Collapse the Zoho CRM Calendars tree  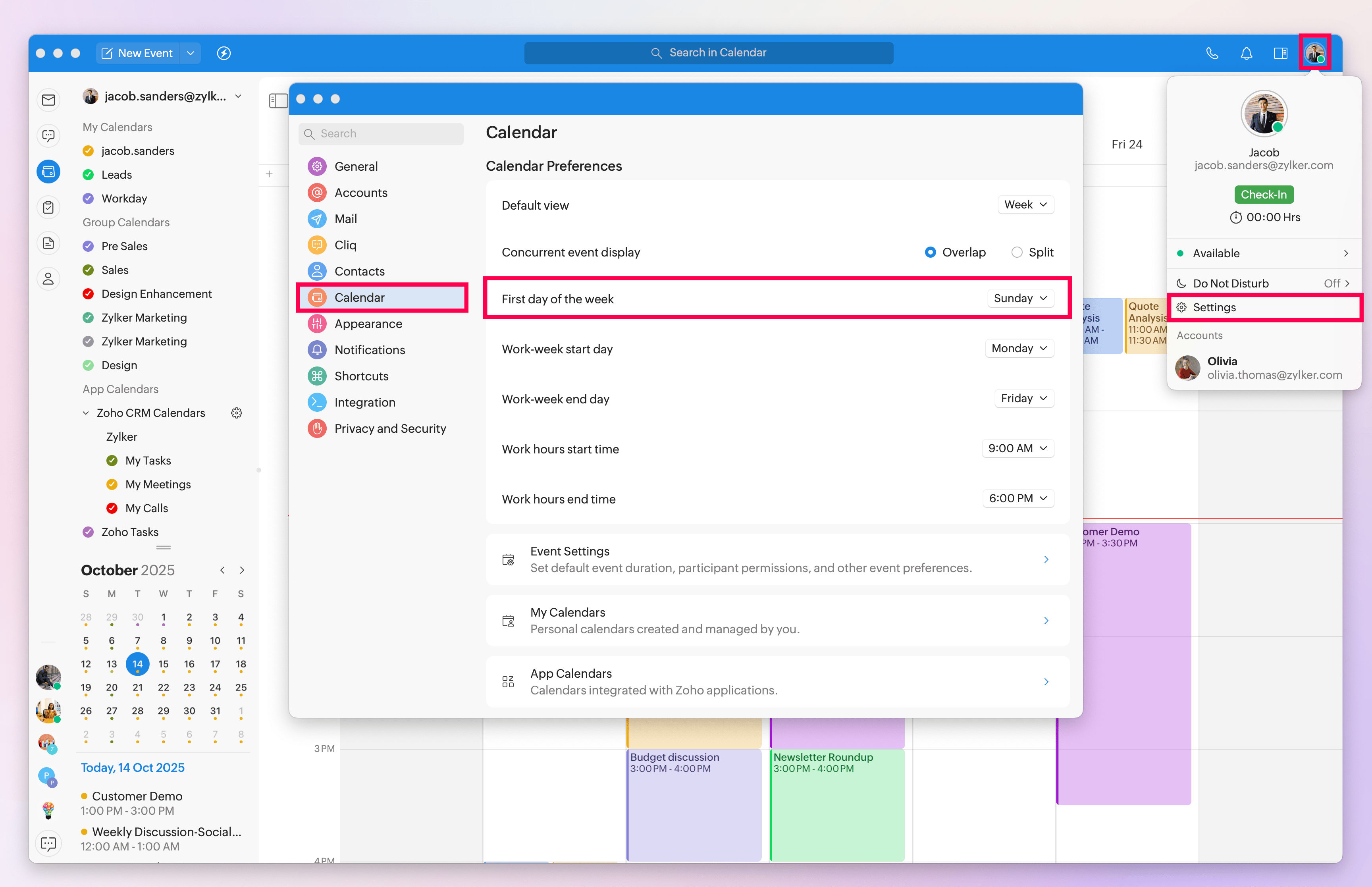point(86,413)
